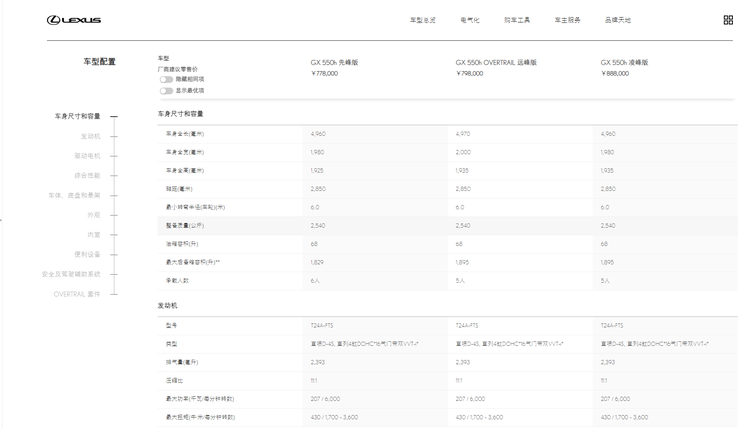Select 外观 in the sidebar list
Viewport: 750px width, 429px height.
93,215
